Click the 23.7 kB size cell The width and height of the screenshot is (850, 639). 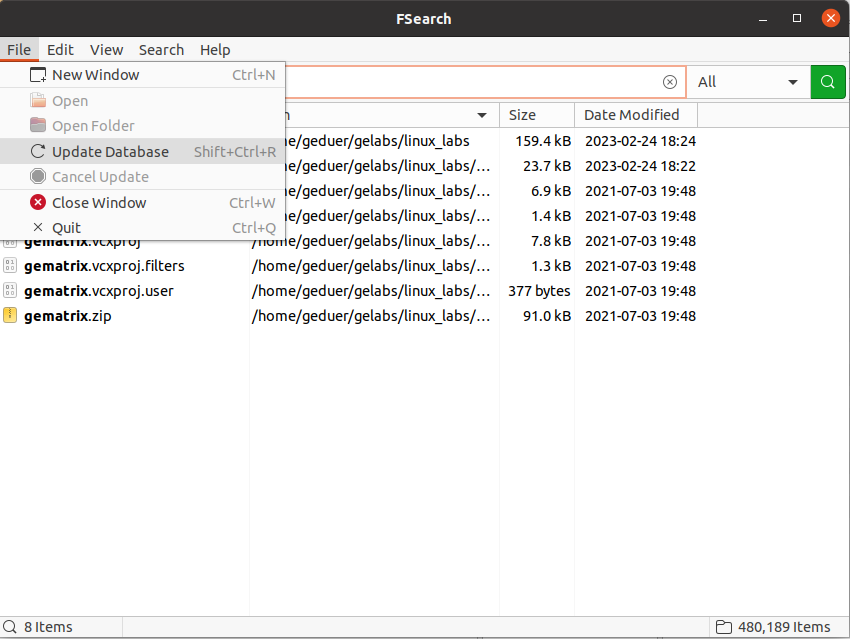coord(547,166)
